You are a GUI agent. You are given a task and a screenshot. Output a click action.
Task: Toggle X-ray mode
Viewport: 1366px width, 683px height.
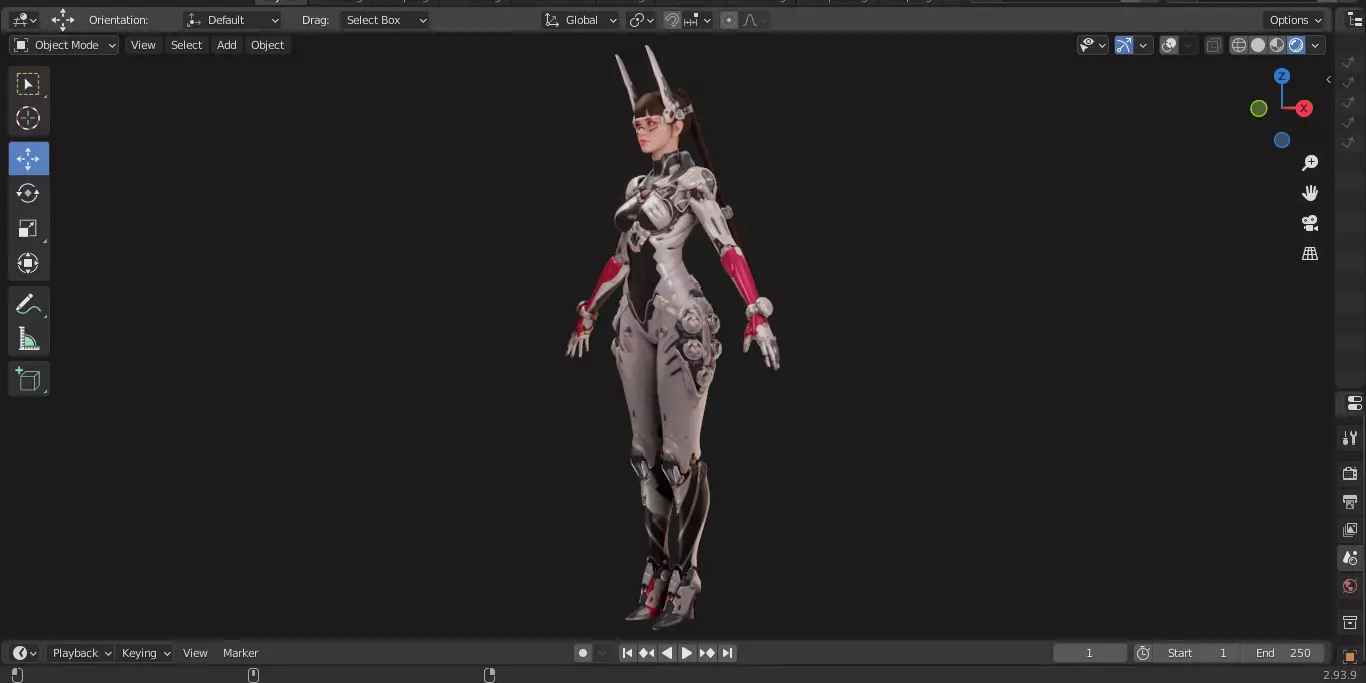pyautogui.click(x=1213, y=45)
